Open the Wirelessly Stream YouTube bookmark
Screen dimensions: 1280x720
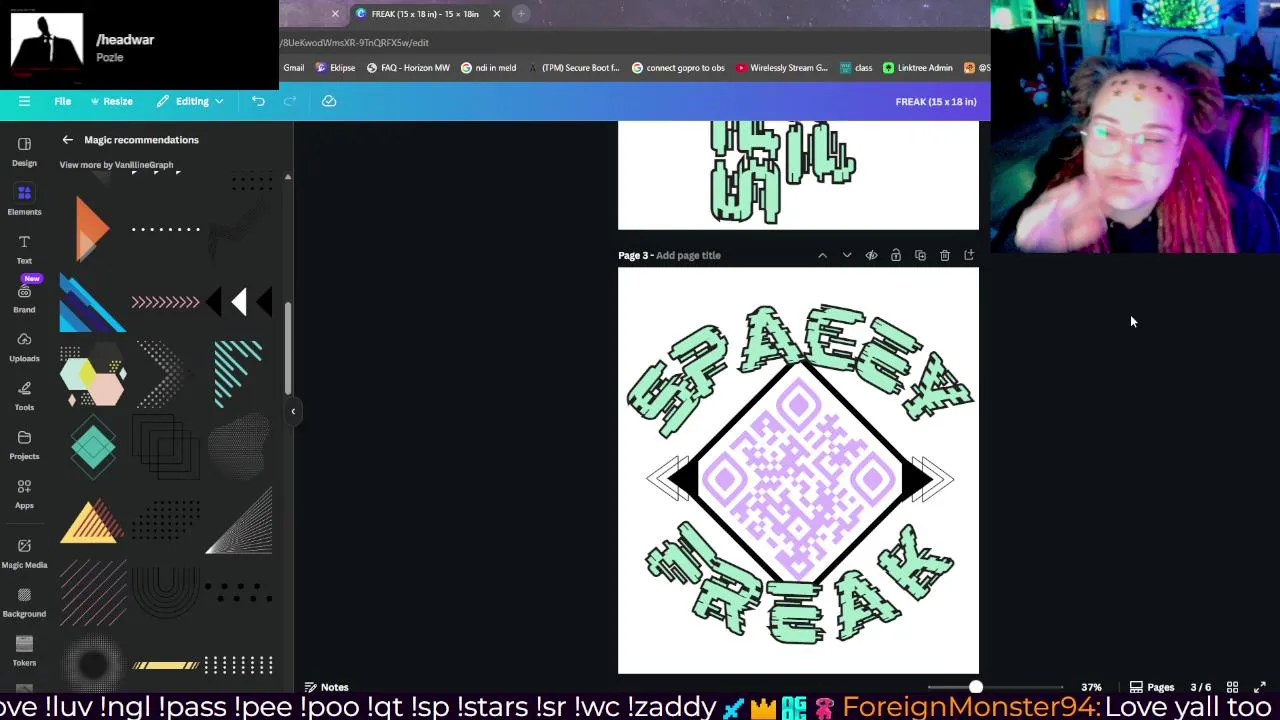coord(782,68)
